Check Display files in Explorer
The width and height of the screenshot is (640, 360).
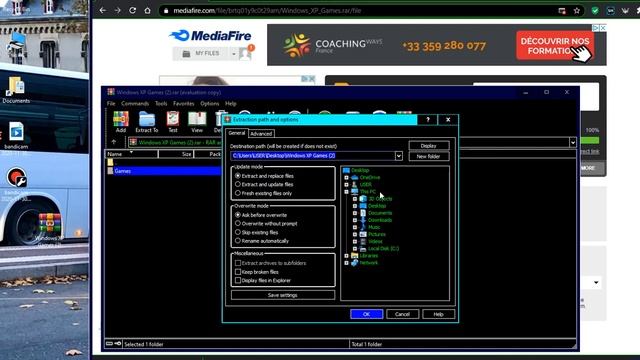[x=238, y=280]
